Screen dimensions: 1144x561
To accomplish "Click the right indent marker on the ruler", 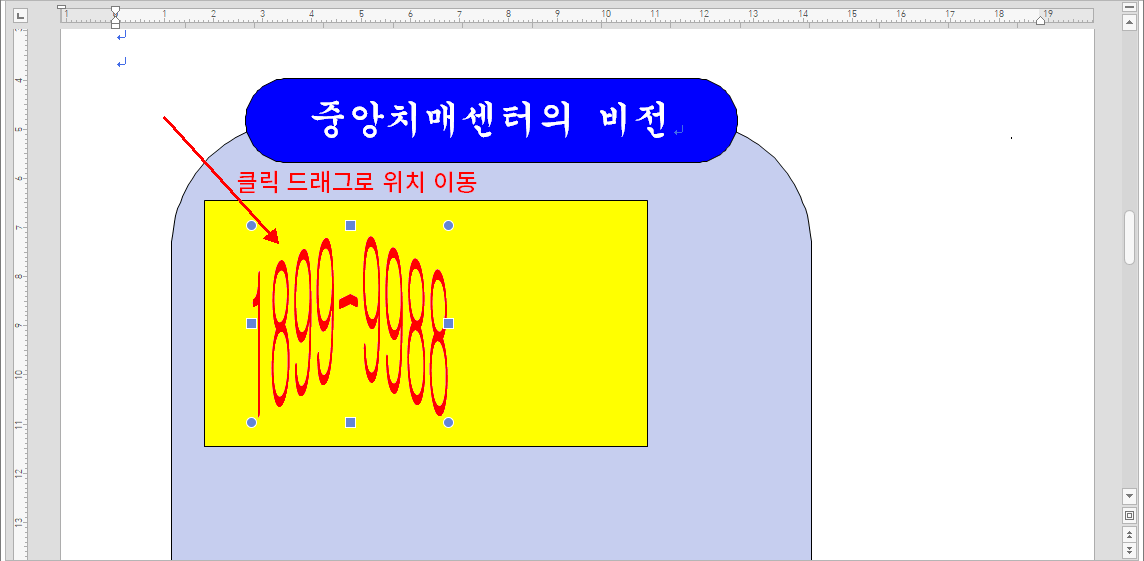I will [x=1040, y=20].
